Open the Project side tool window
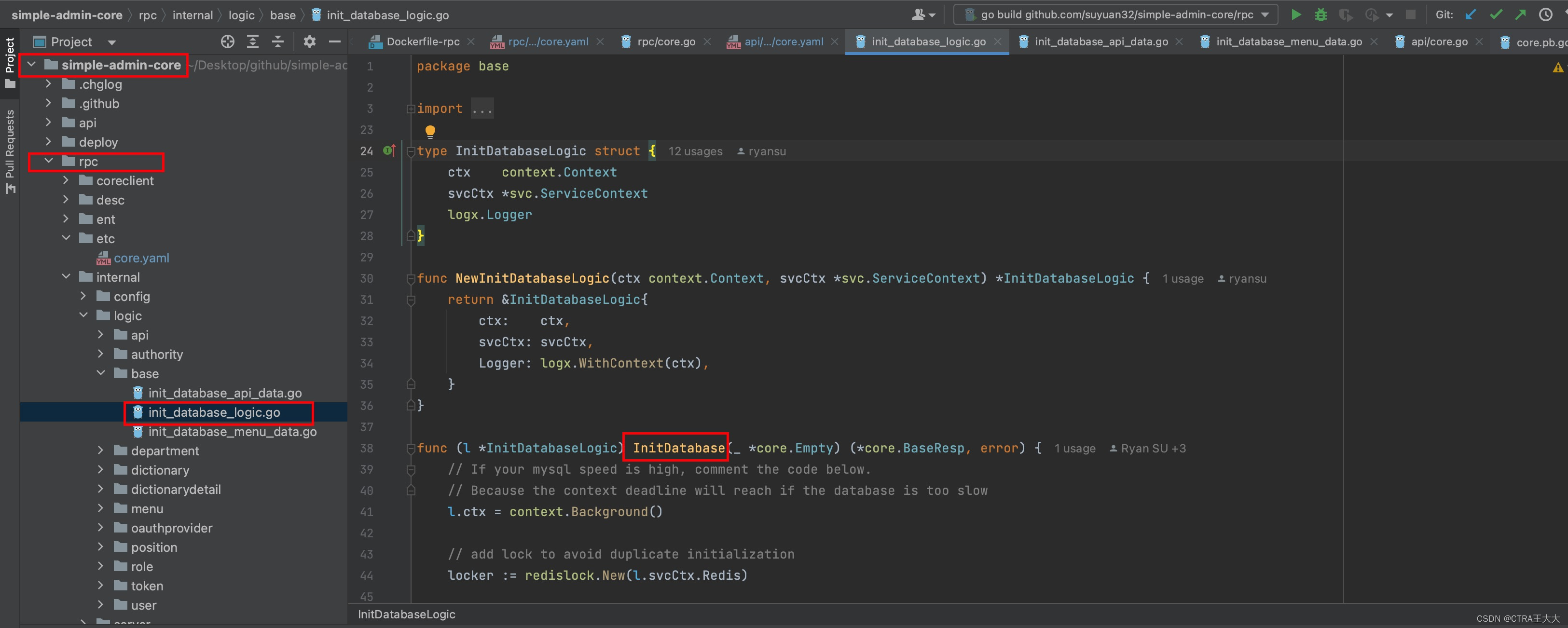The image size is (1568, 628). [10, 62]
